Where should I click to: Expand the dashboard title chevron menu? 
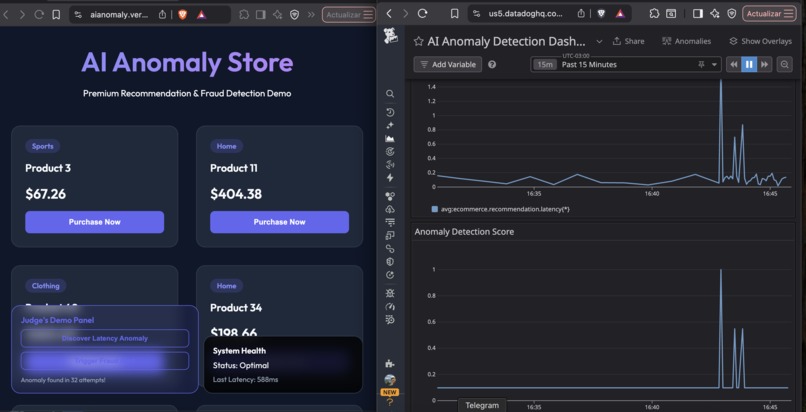click(599, 41)
